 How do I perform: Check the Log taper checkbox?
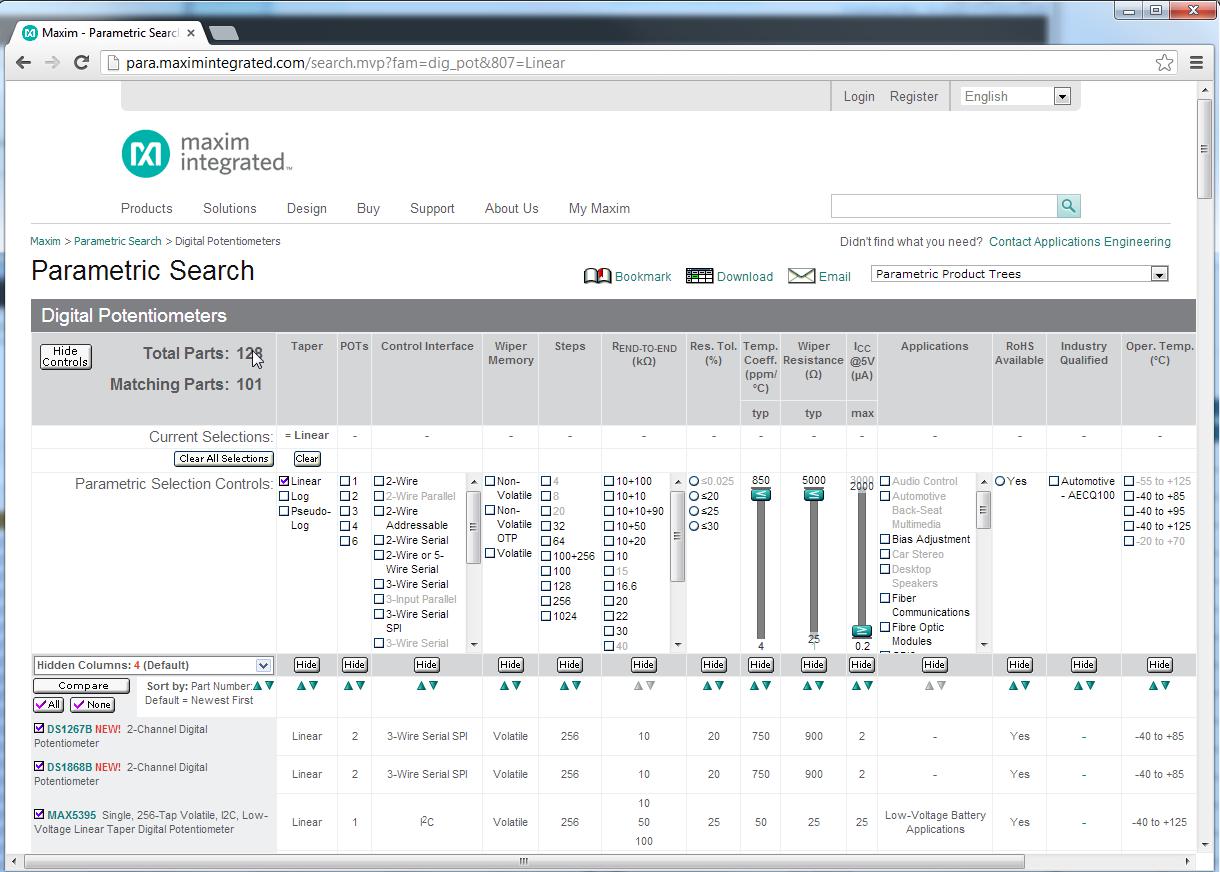285,496
